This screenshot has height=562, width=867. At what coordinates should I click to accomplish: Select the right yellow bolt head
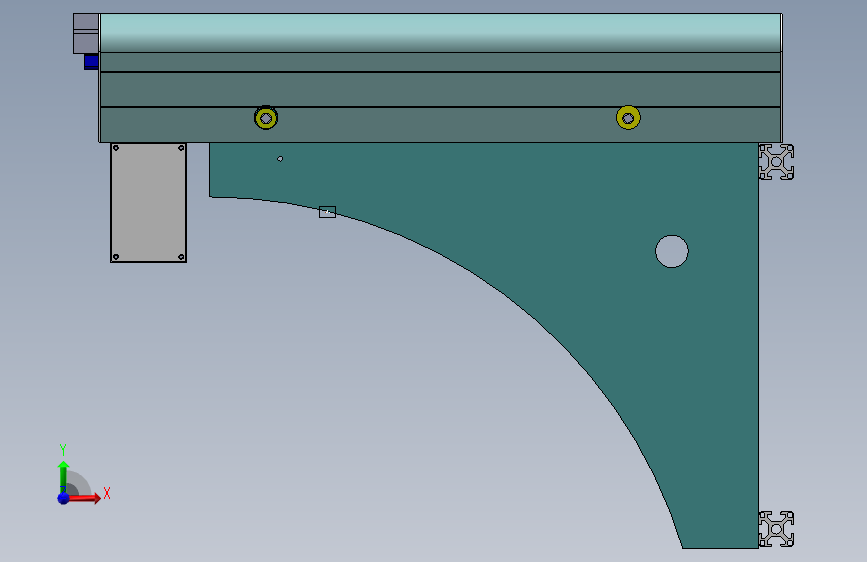coord(628,118)
